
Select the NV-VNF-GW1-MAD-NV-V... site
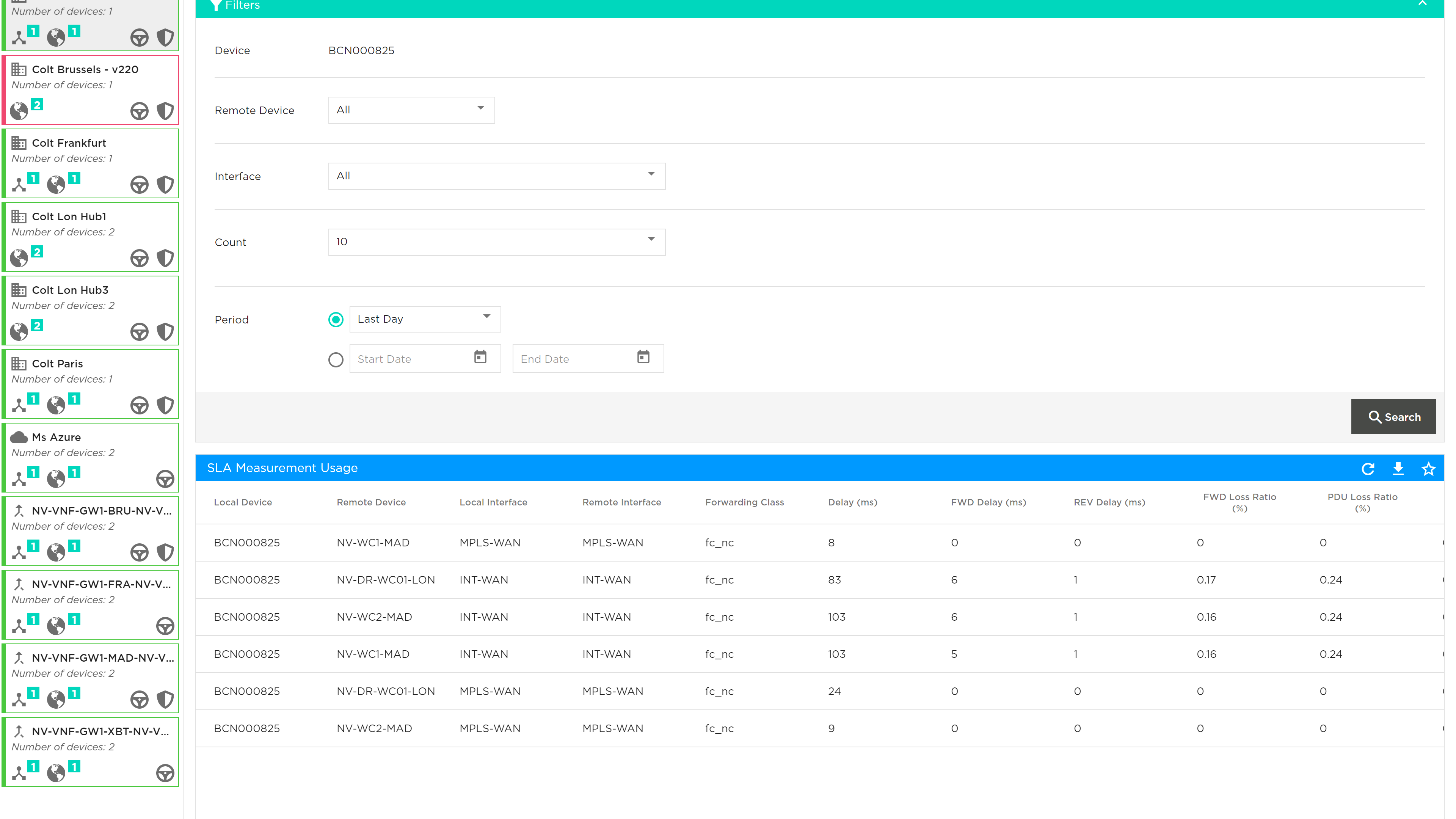(91, 678)
